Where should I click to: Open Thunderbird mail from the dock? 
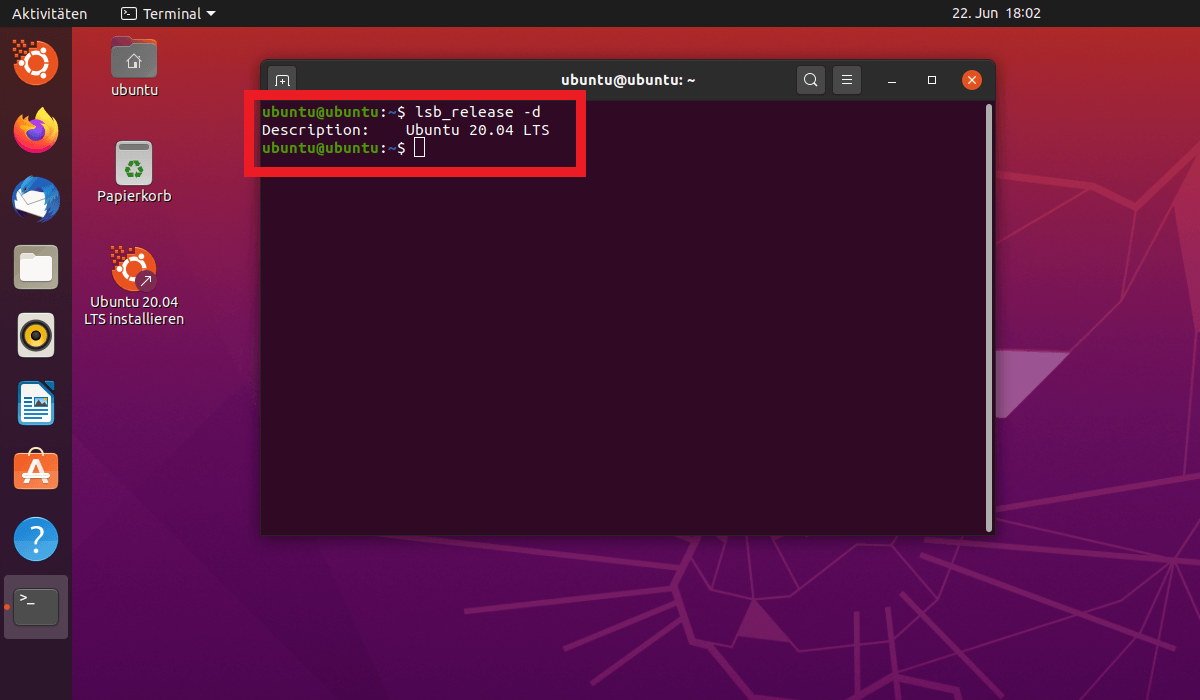point(36,198)
